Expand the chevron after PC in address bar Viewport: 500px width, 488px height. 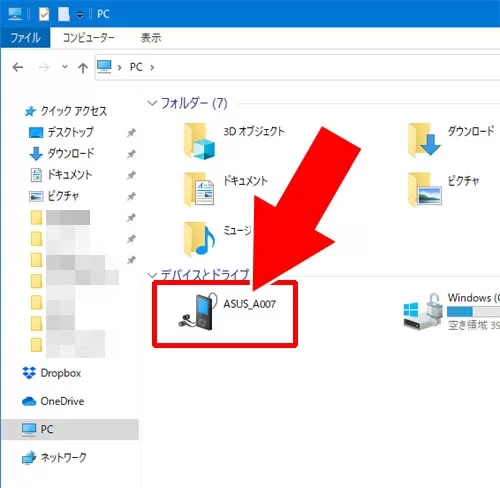click(x=152, y=68)
